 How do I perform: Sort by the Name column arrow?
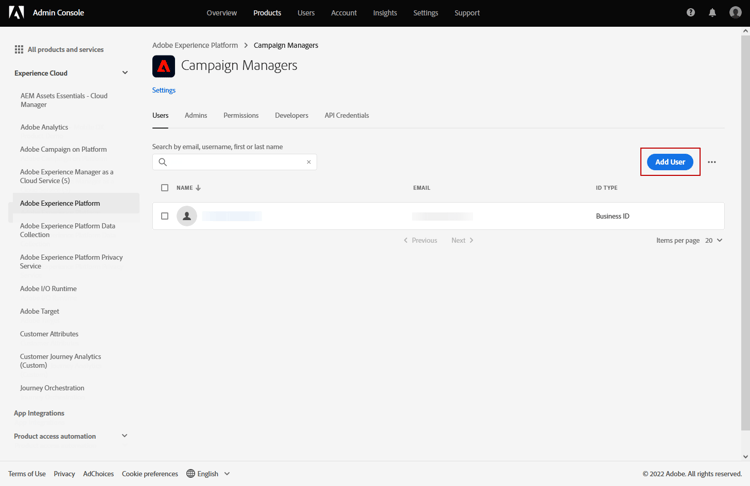(x=199, y=188)
